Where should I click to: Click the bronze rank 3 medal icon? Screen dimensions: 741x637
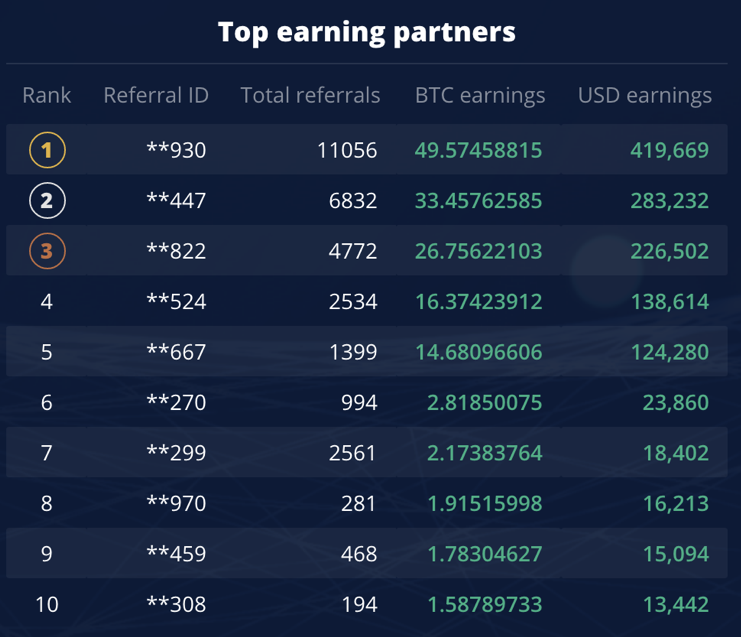point(47,251)
